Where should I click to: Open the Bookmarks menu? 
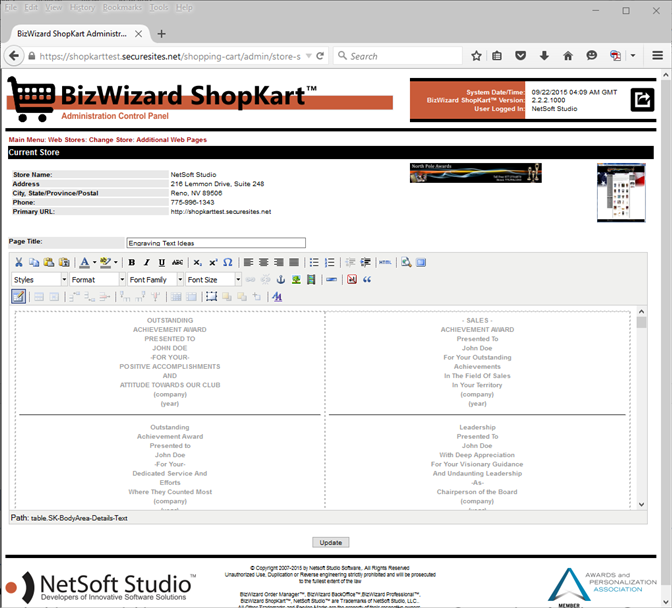122,8
